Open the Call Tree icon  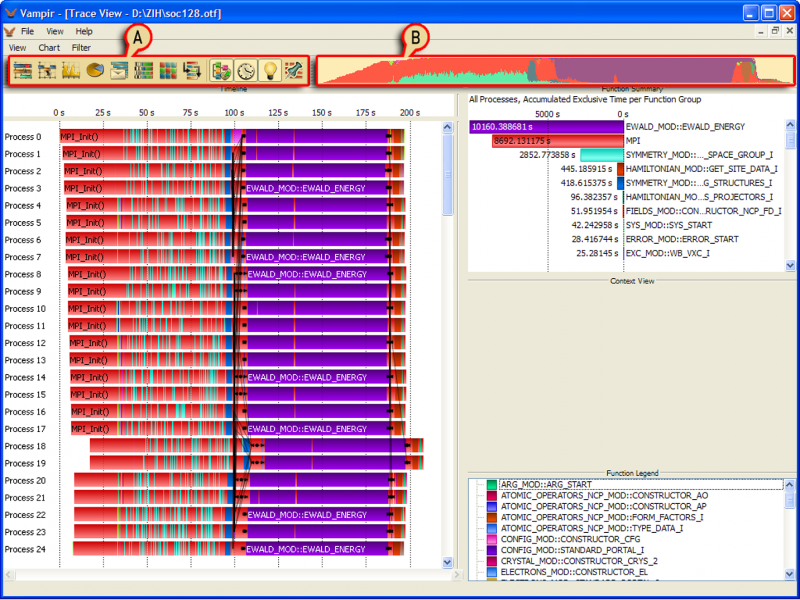(193, 70)
